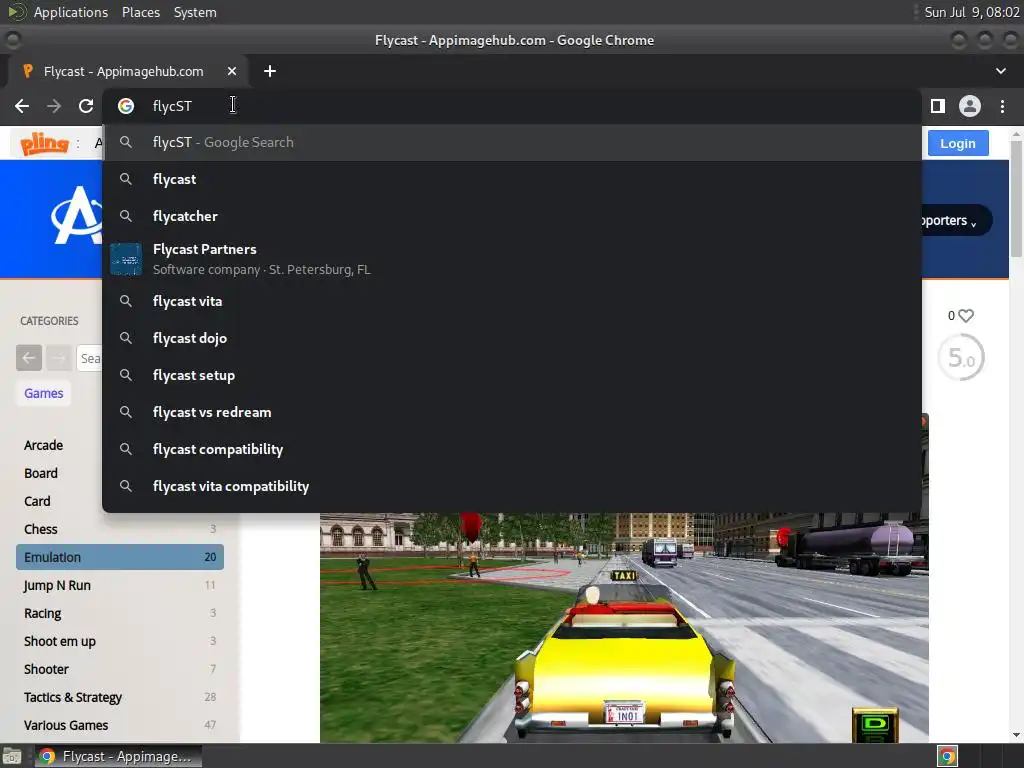The width and height of the screenshot is (1024, 768).
Task: Click the Google icon in address bar
Action: click(126, 106)
